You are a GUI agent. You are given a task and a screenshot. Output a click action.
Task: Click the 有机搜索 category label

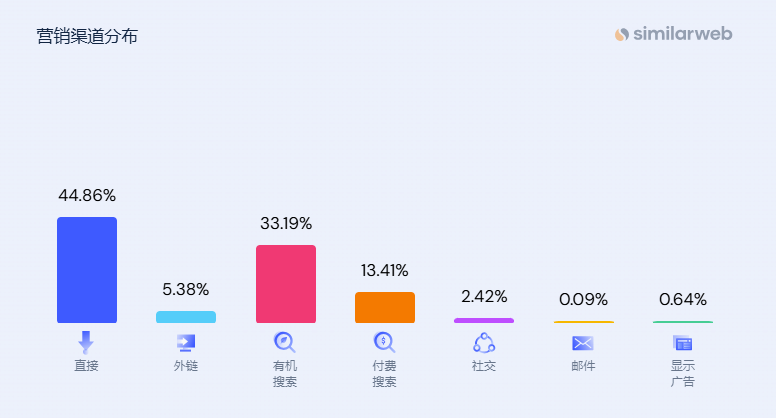pos(285,374)
